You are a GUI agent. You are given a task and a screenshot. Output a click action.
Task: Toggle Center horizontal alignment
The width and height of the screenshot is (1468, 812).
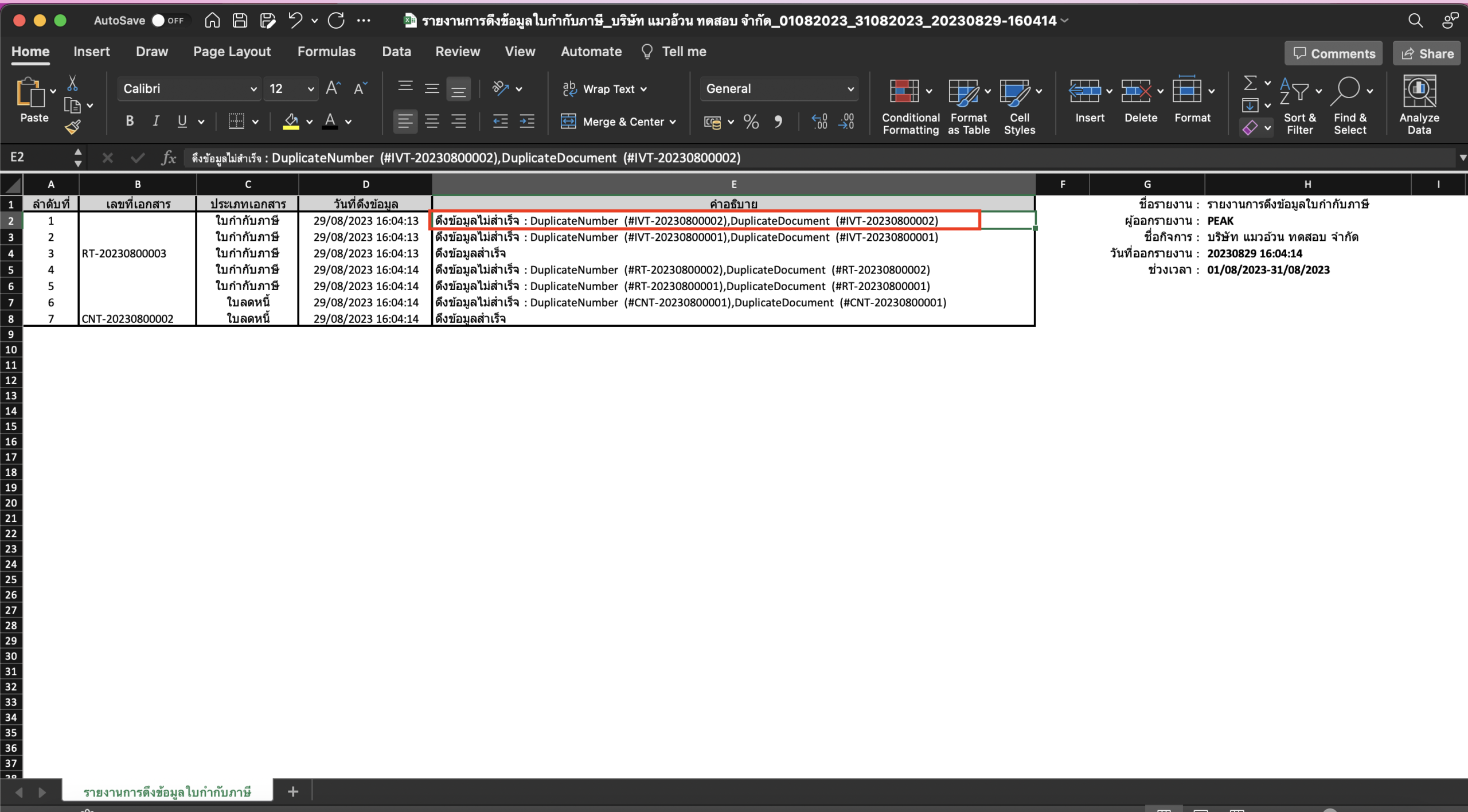(432, 121)
